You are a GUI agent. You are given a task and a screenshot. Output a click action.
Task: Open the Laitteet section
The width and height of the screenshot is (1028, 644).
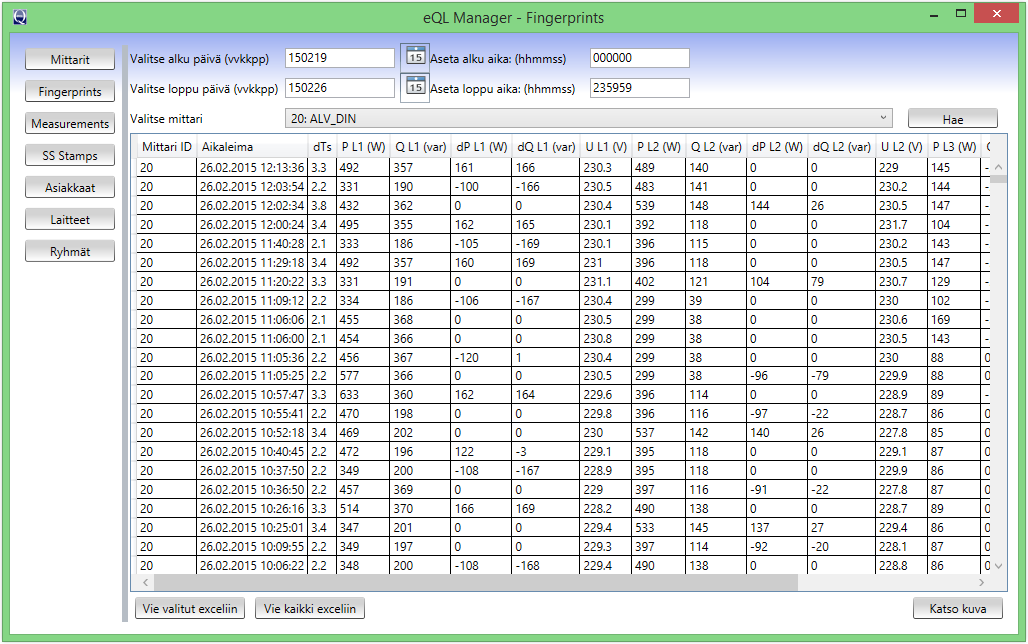click(70, 220)
